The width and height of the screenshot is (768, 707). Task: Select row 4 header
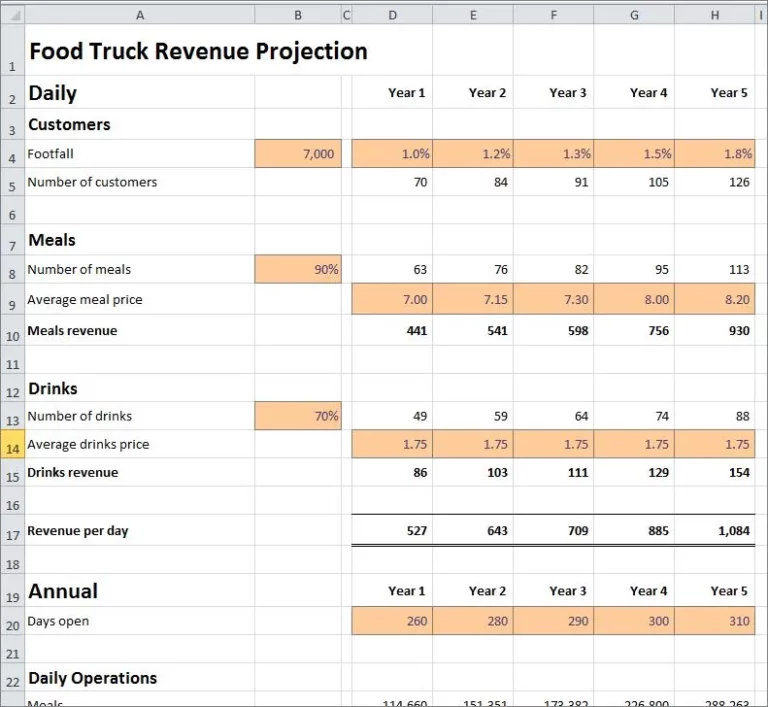(x=11, y=155)
